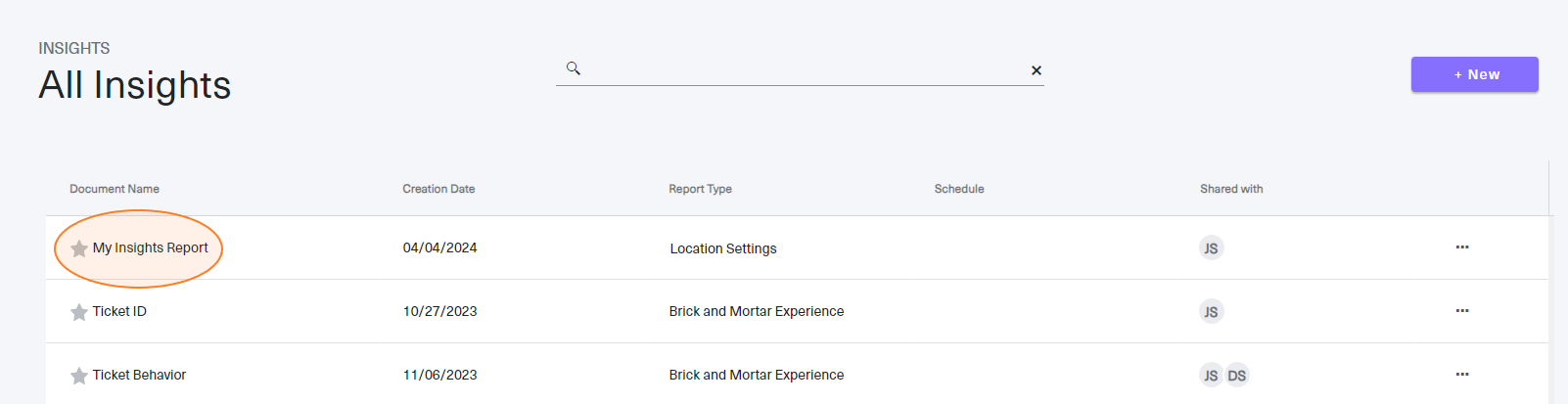Open options menu for My Insights Report
The image size is (1568, 404).
point(1462,247)
